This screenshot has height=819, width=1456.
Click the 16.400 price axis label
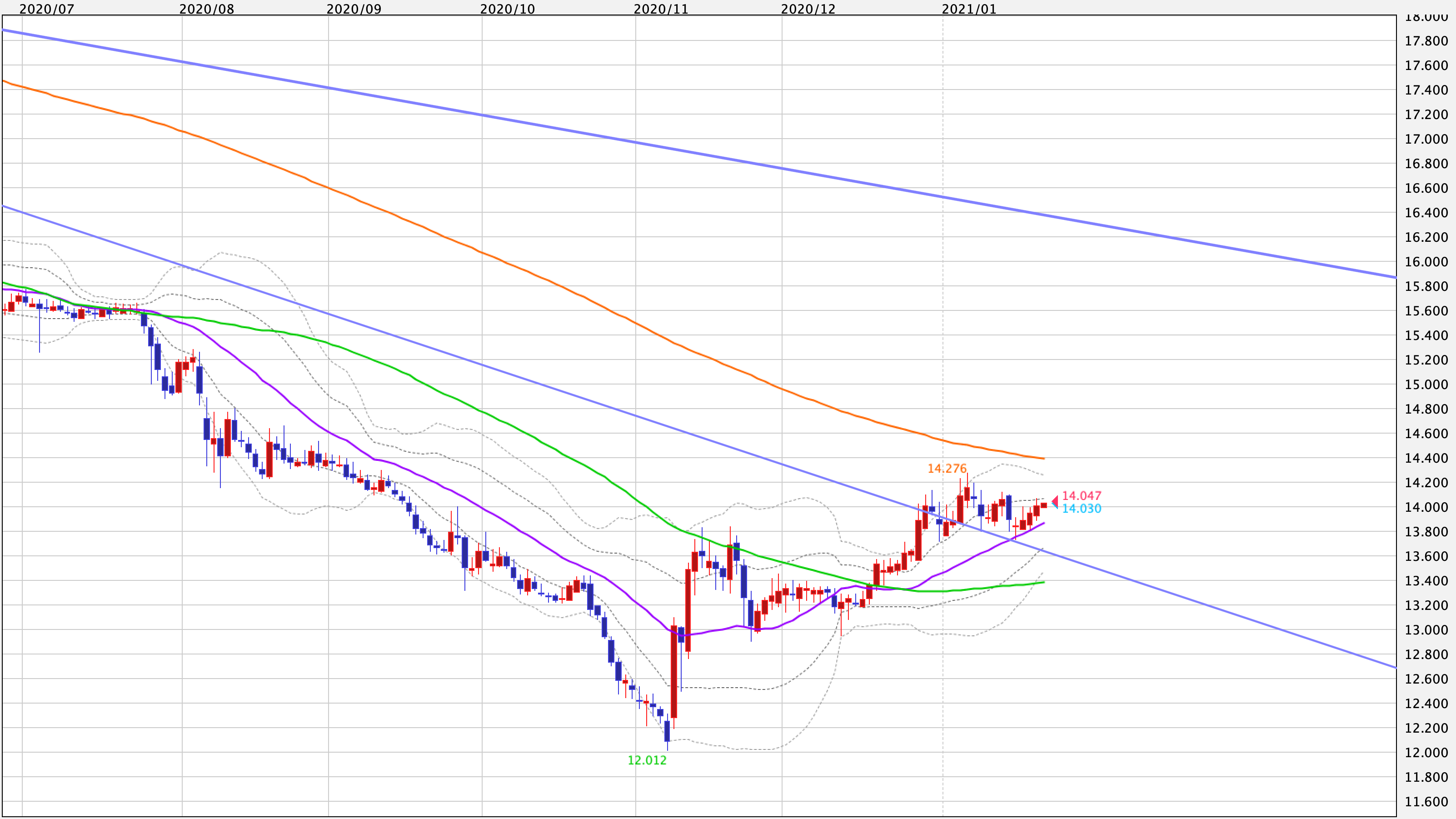pyautogui.click(x=1426, y=213)
